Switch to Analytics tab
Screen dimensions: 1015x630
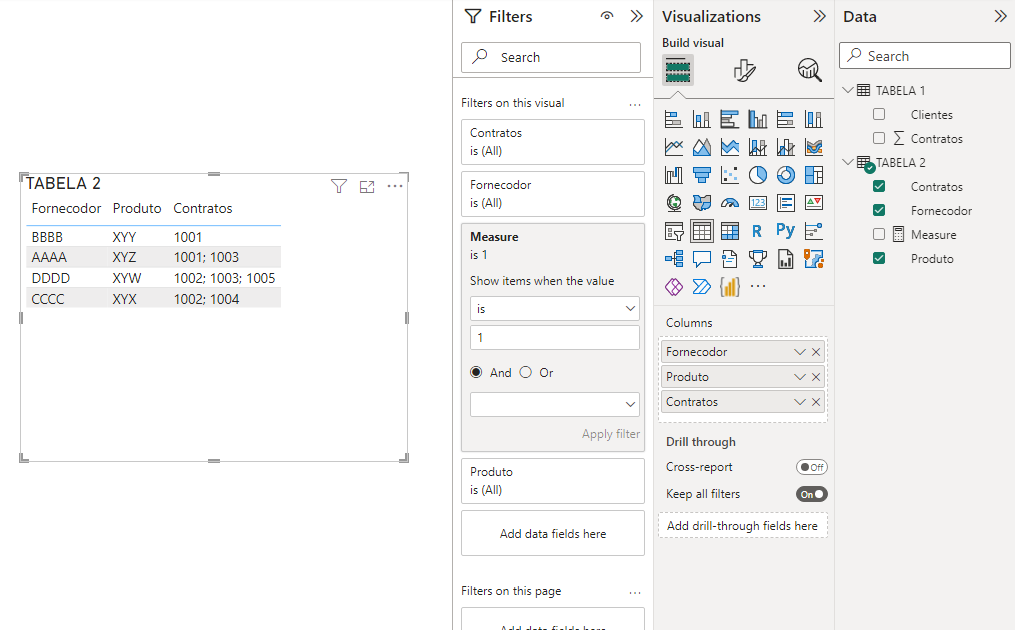810,70
